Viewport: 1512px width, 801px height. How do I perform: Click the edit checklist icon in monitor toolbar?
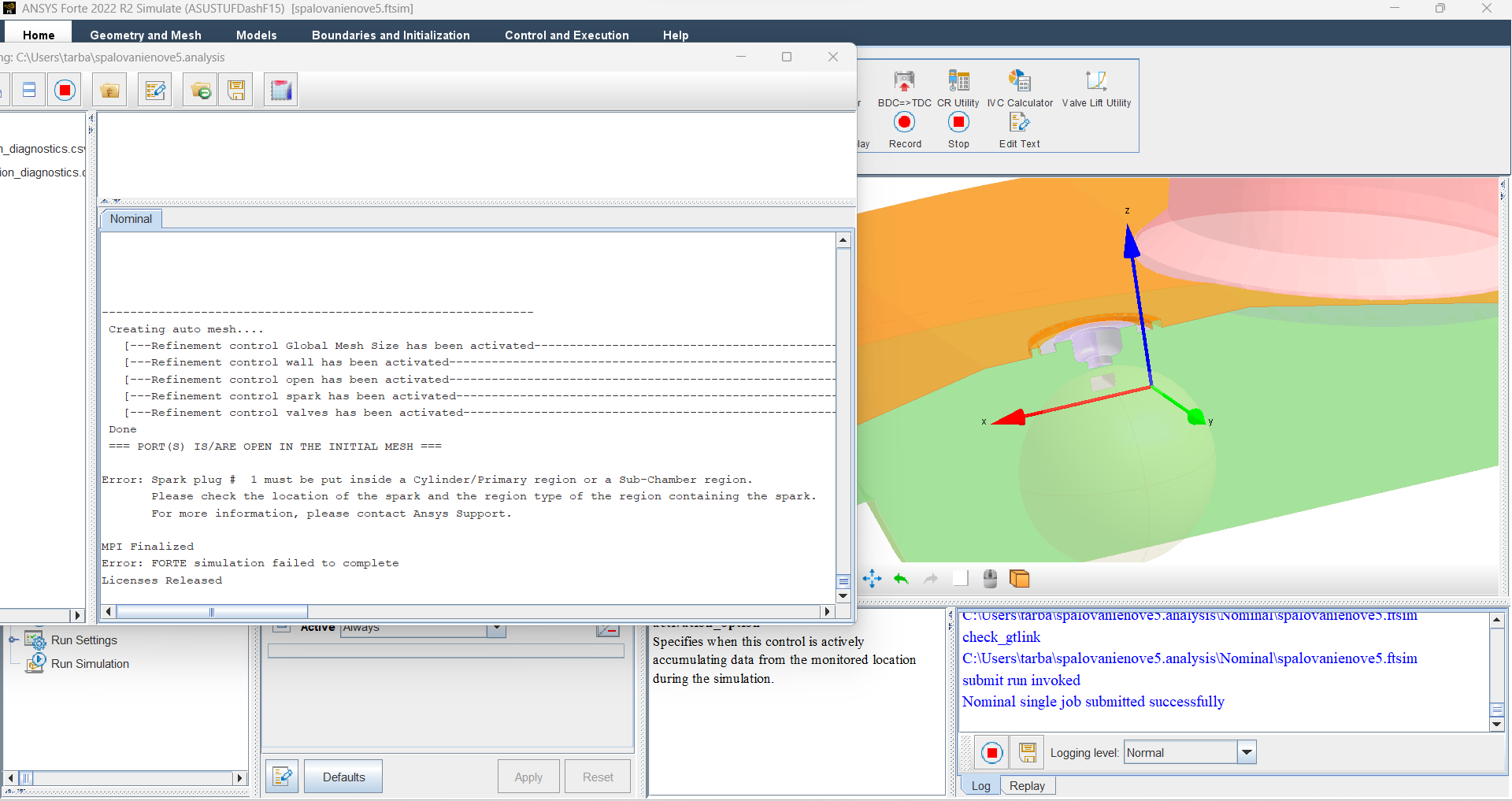[155, 91]
